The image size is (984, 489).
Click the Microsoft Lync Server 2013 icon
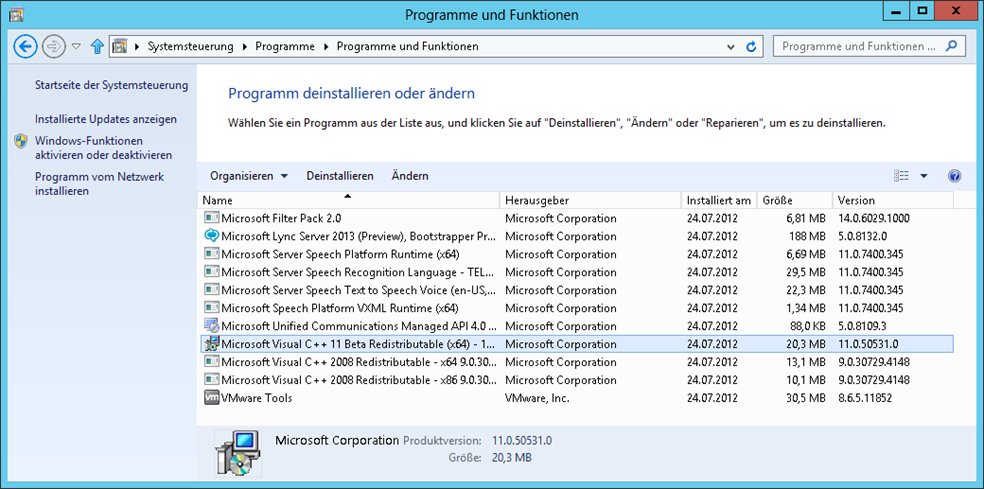(x=211, y=236)
